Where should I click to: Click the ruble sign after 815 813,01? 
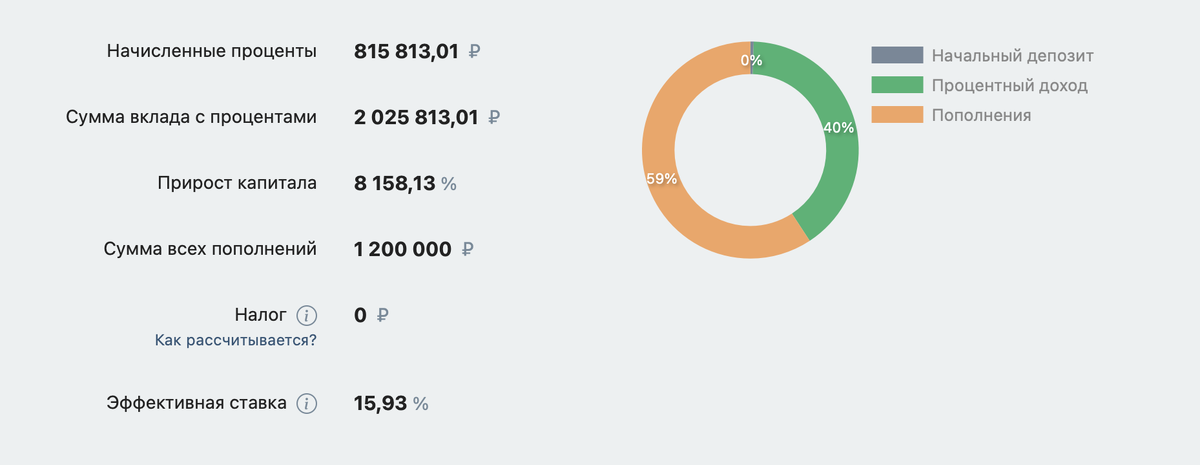pos(474,51)
